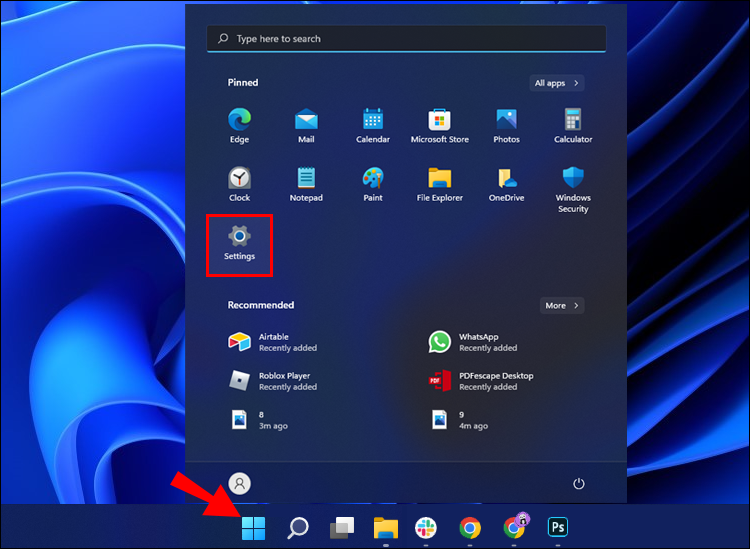Click 'Recently added' under Roblox Player
The image size is (750, 549).
click(288, 387)
